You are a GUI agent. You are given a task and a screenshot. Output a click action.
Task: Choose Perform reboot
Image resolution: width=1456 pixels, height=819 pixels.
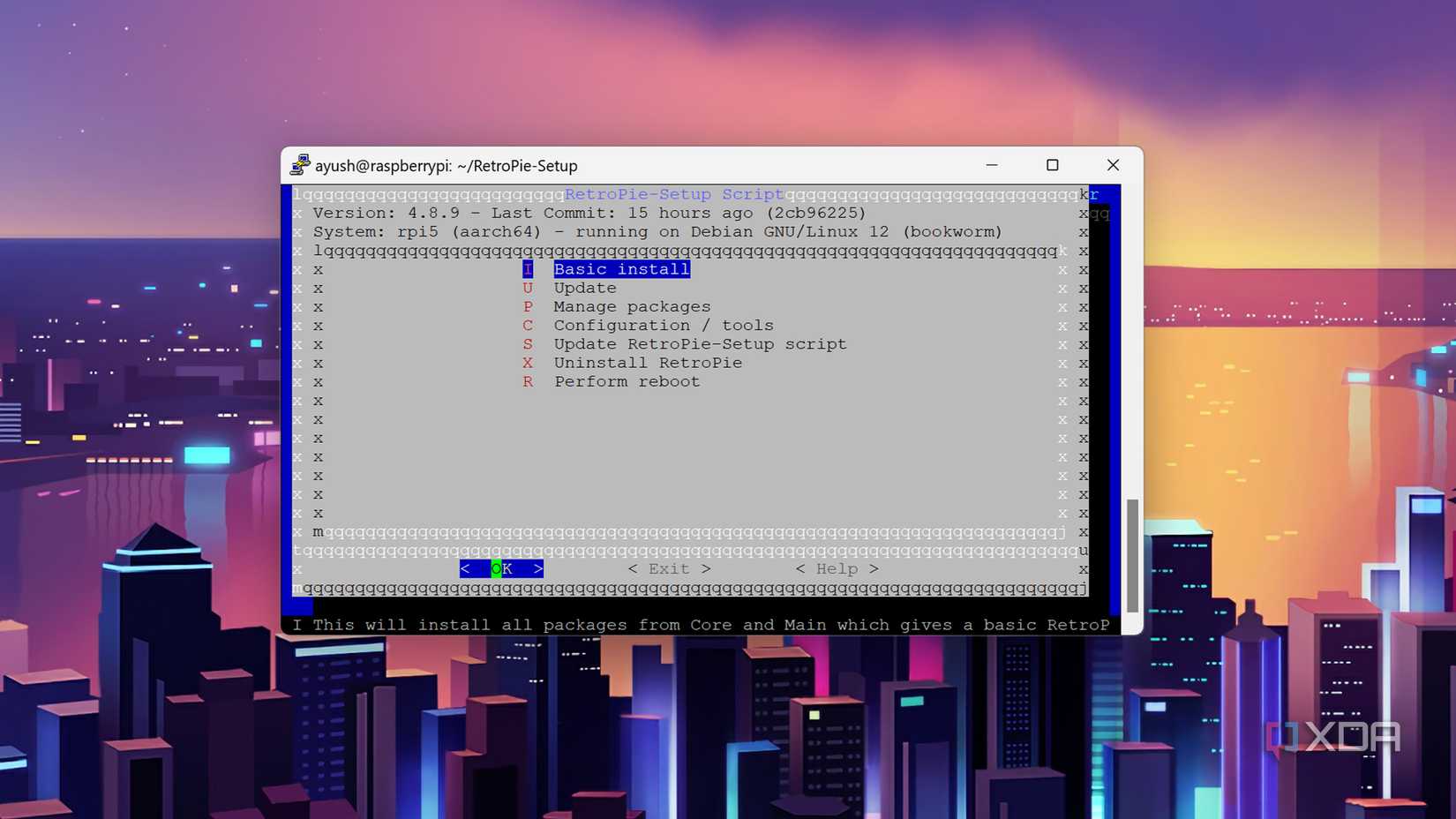click(627, 381)
